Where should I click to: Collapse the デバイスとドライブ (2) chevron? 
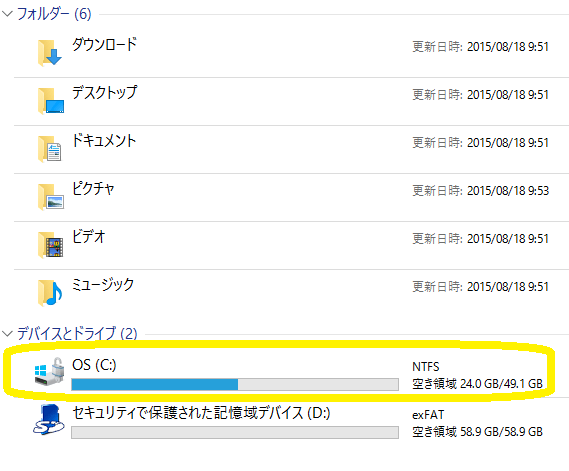(8, 333)
